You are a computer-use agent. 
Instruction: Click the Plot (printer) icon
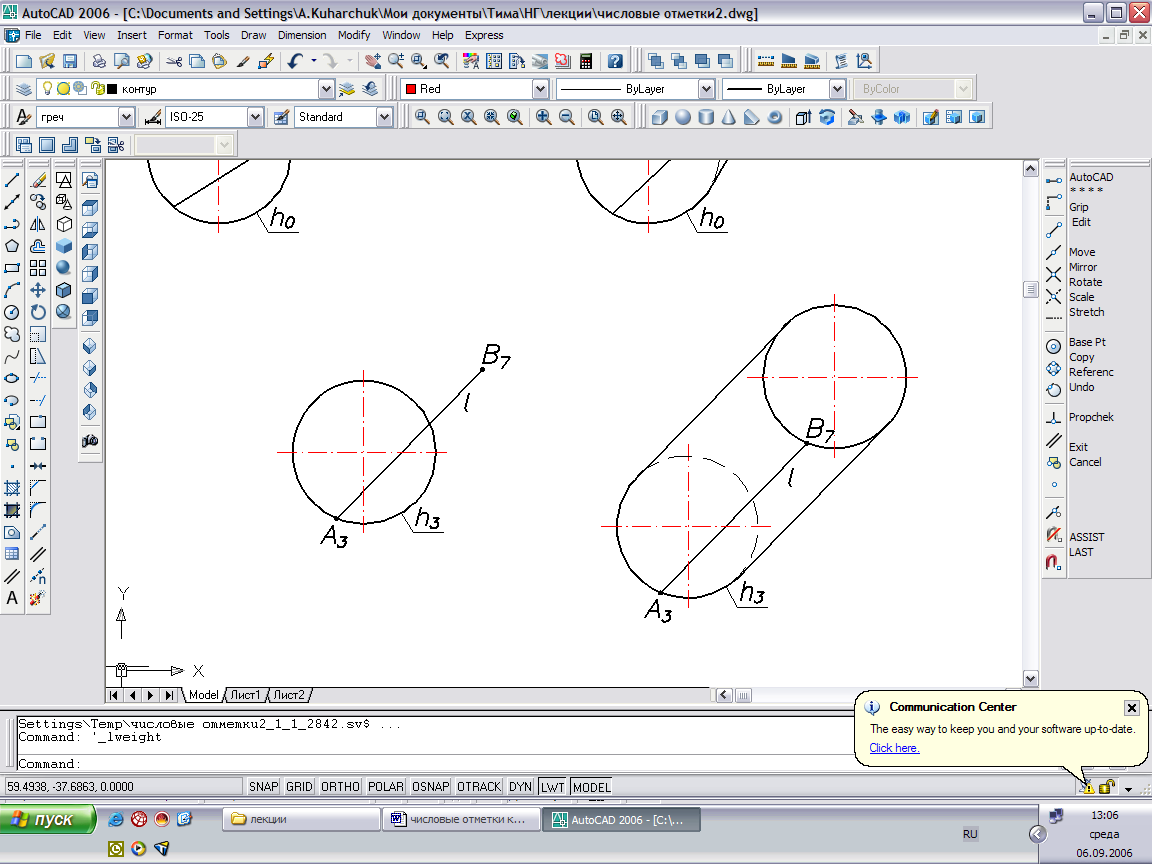[x=98, y=61]
